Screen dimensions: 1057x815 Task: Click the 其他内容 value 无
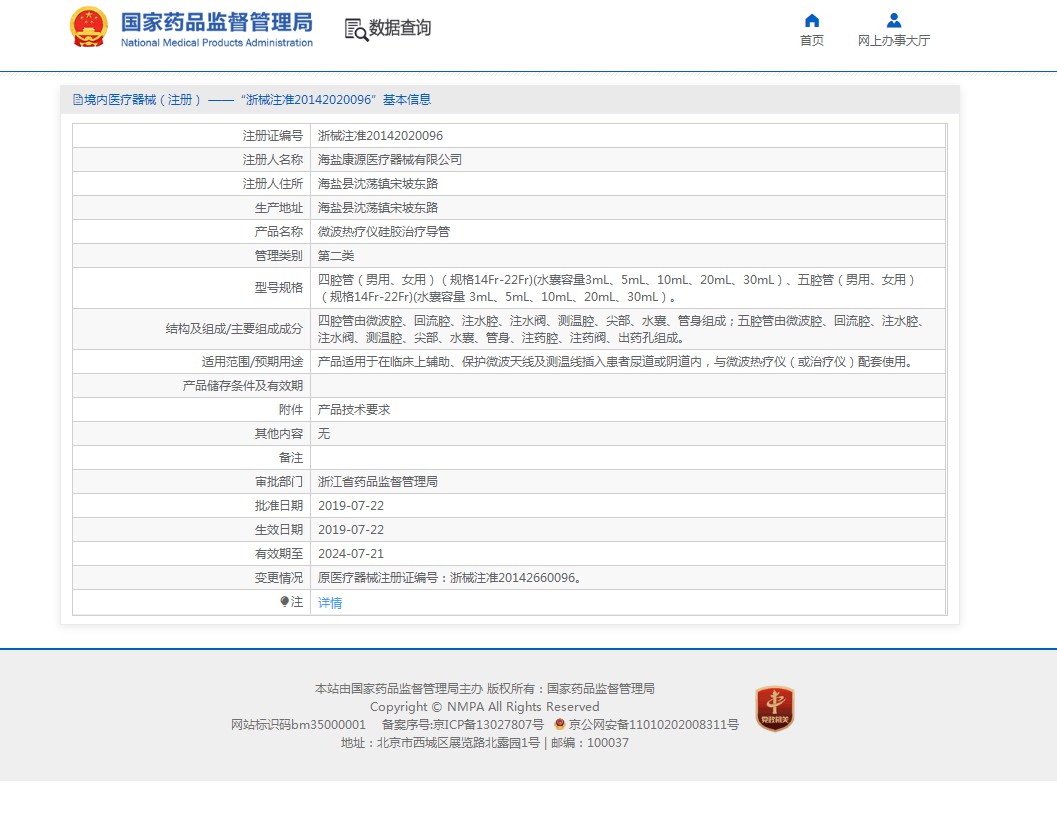click(324, 433)
